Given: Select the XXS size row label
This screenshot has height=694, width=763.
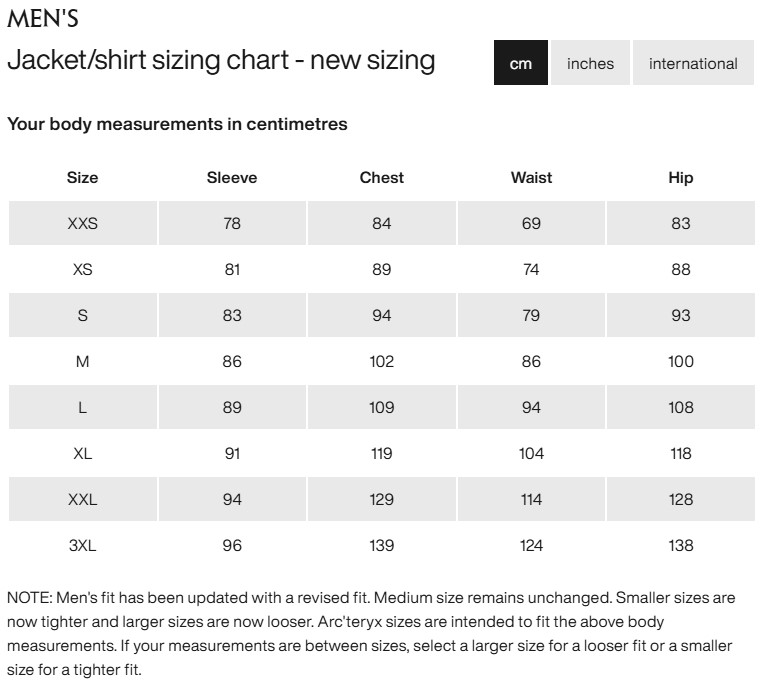Looking at the screenshot, I should tap(83, 224).
